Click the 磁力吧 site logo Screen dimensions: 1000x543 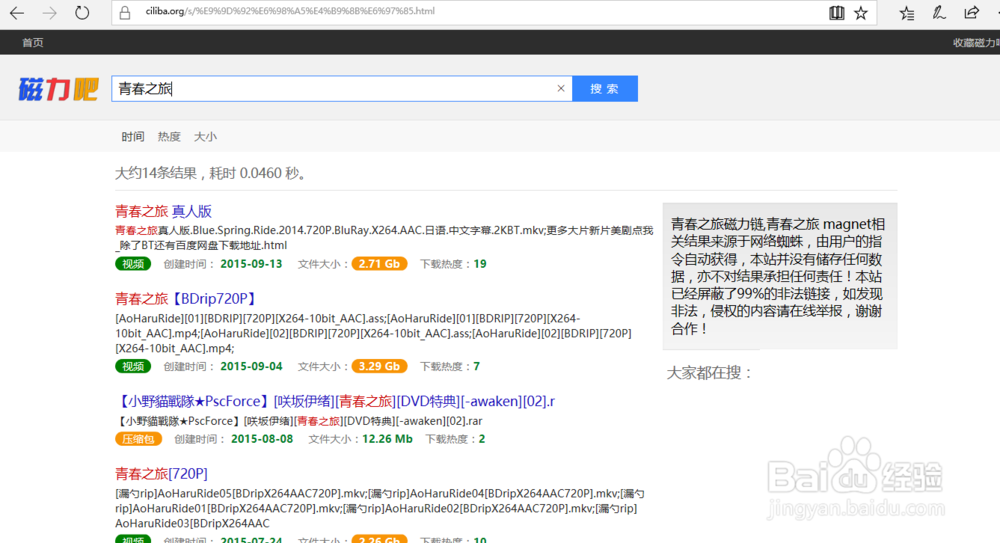point(58,89)
